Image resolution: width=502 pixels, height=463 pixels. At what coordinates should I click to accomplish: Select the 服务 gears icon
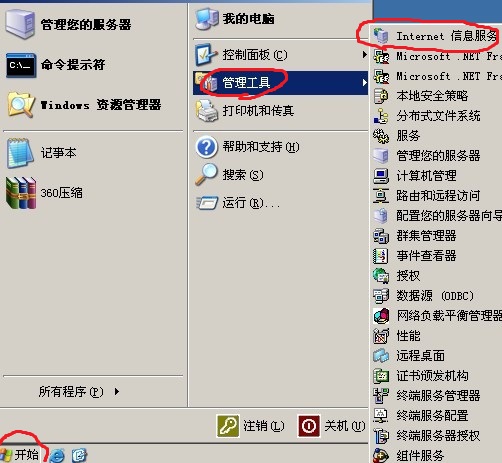381,136
